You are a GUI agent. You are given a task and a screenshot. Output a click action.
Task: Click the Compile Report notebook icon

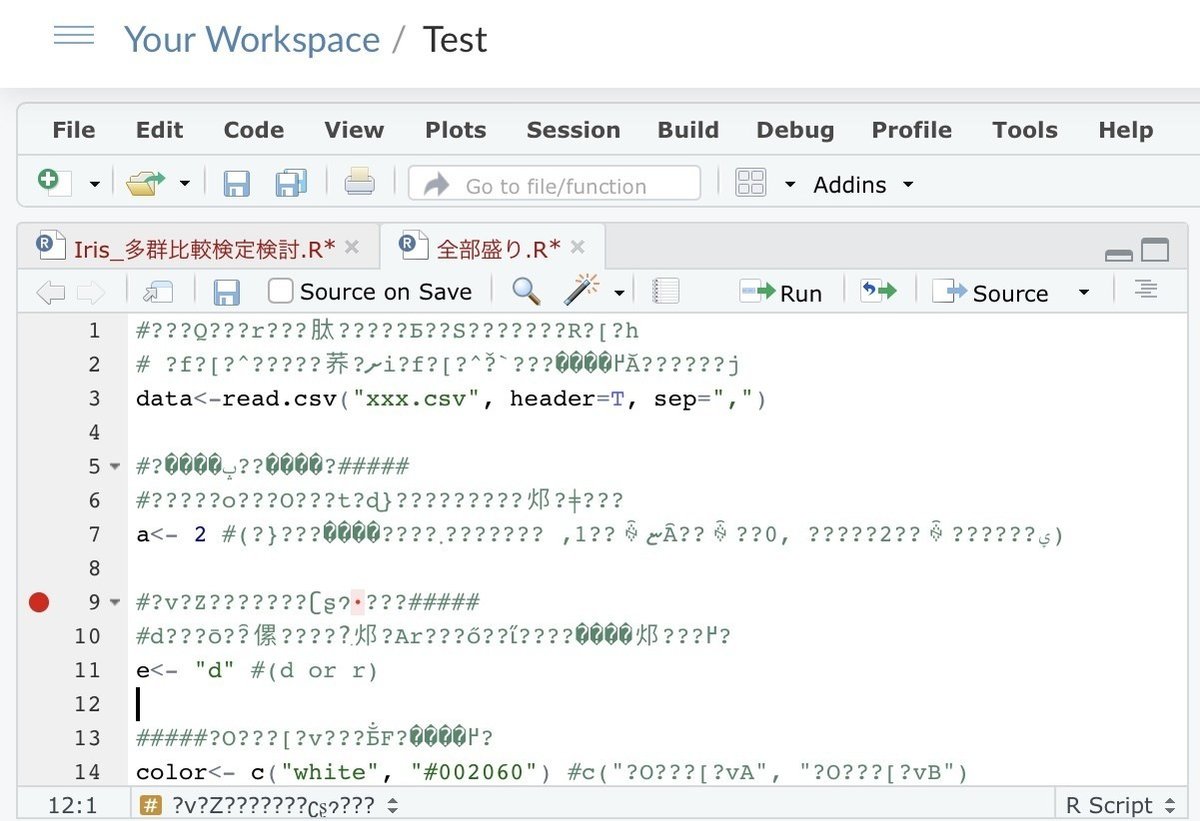(663, 291)
